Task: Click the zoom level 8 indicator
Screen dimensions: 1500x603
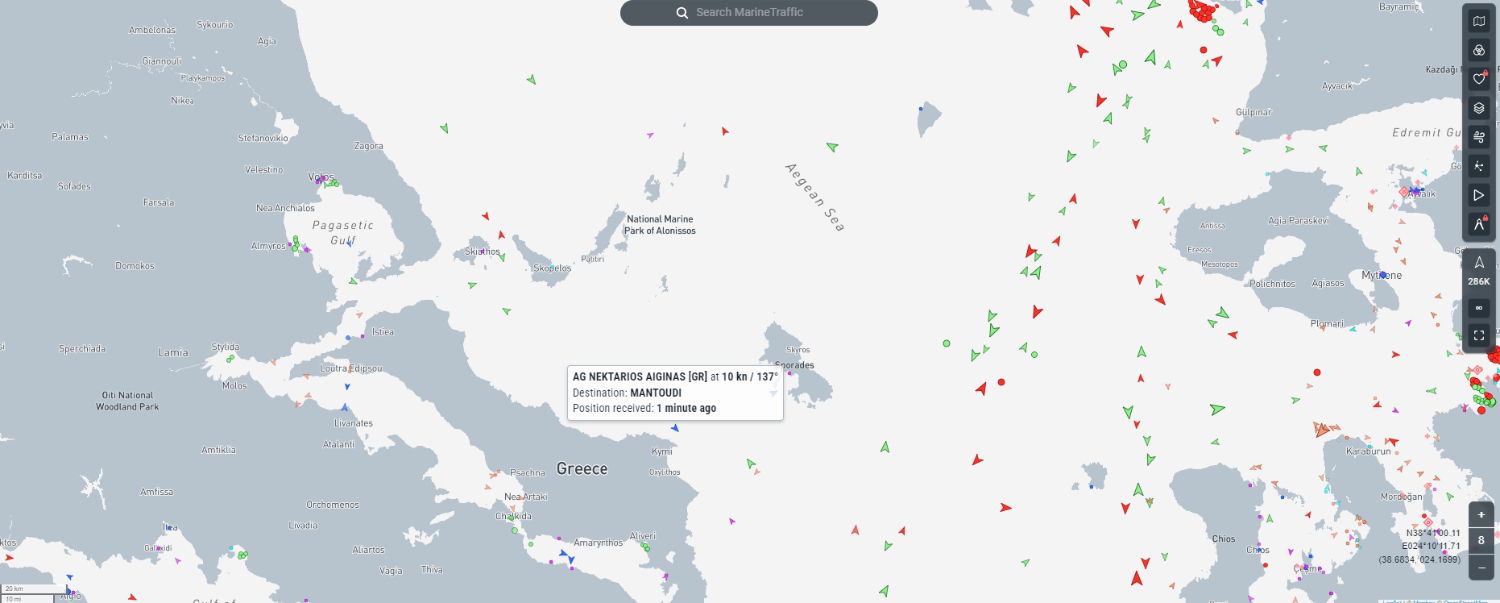Action: [1481, 541]
